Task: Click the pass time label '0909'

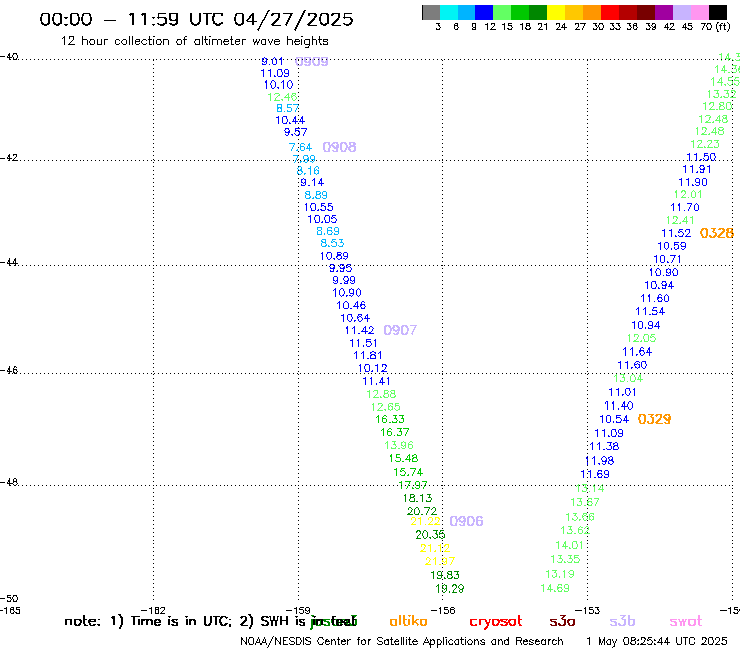Action: pos(311,61)
